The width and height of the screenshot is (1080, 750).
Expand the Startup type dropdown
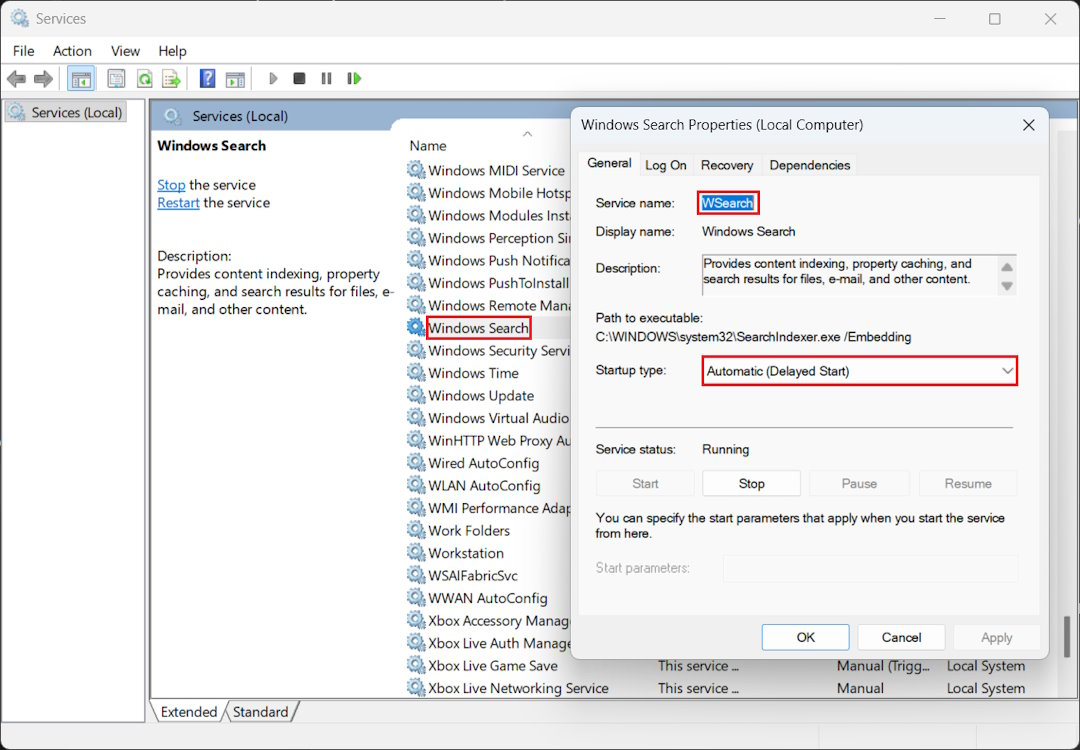pos(859,371)
